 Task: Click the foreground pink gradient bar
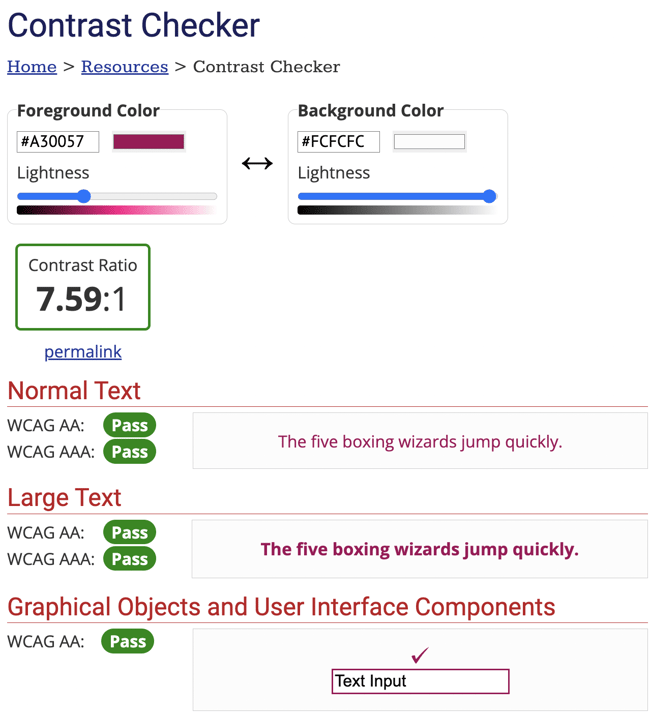[x=116, y=210]
